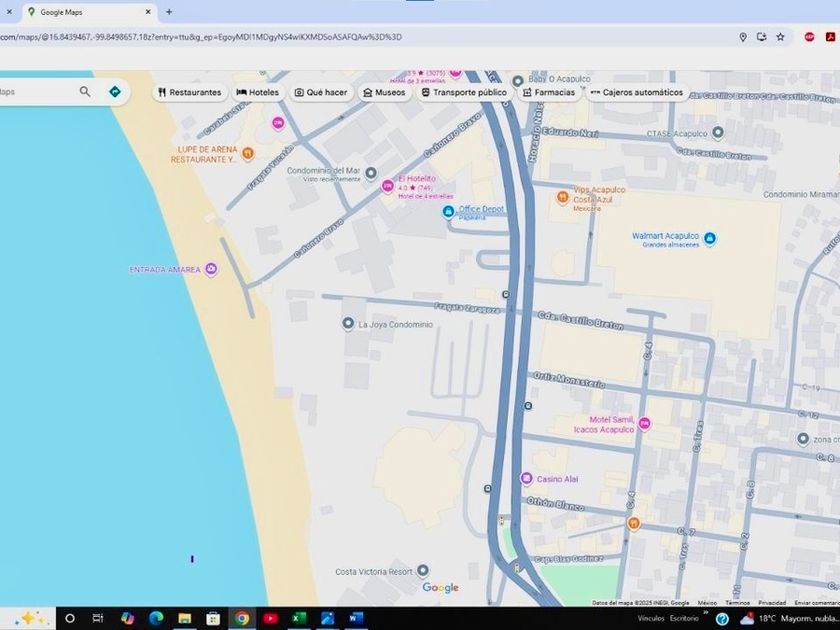Click the La Joya Condominio marker
Screen dimensions: 840x630
(x=348, y=324)
